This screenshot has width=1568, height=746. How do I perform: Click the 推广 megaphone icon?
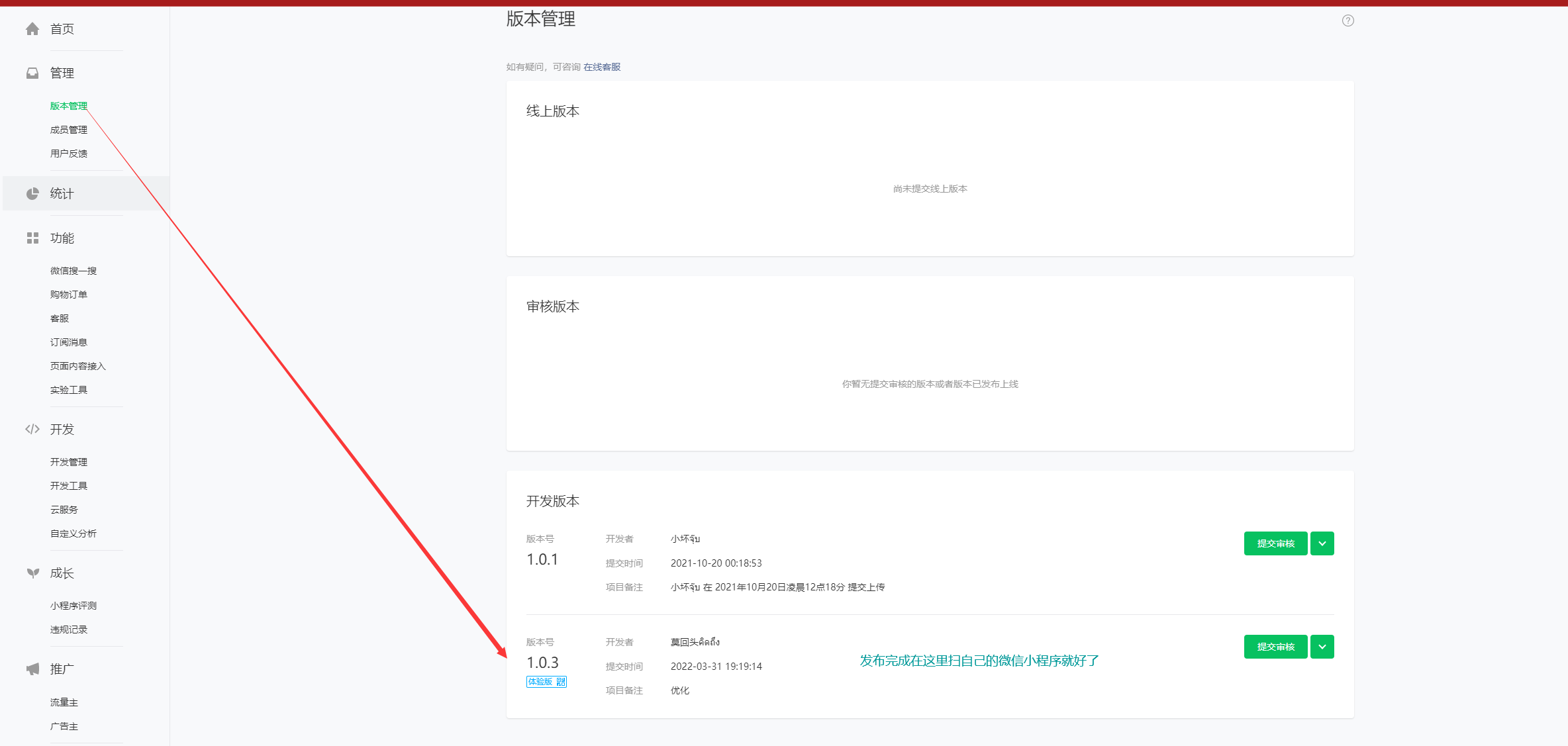32,669
